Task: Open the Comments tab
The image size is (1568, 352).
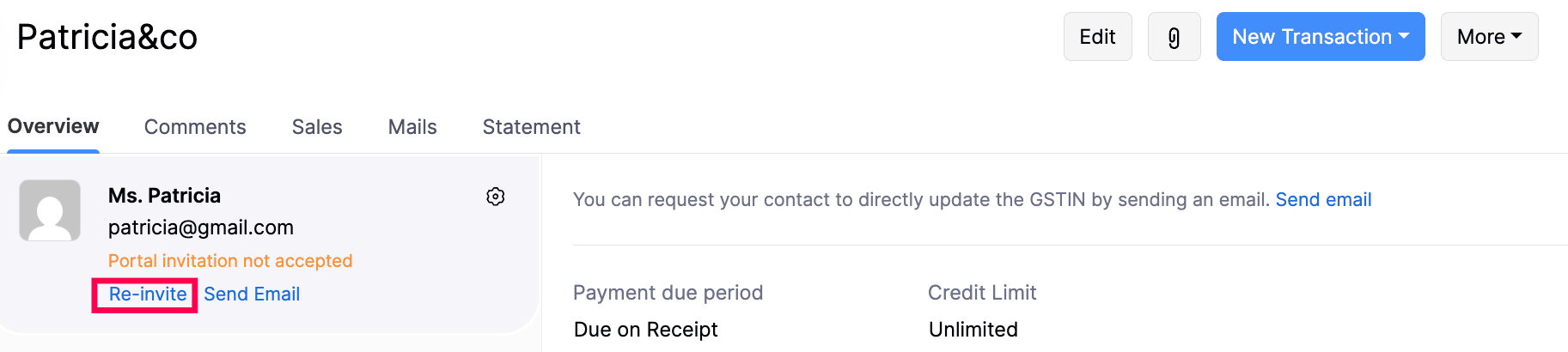Action: (x=195, y=127)
